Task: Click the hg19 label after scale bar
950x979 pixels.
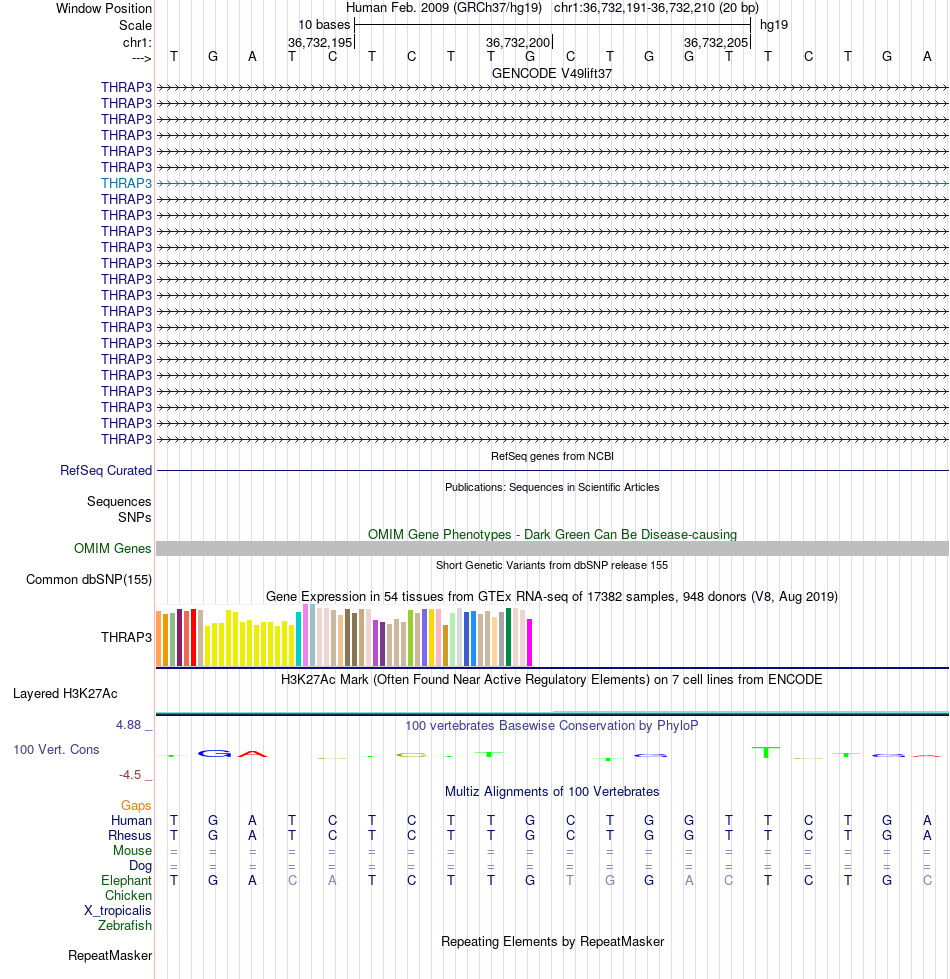Action: tap(774, 24)
